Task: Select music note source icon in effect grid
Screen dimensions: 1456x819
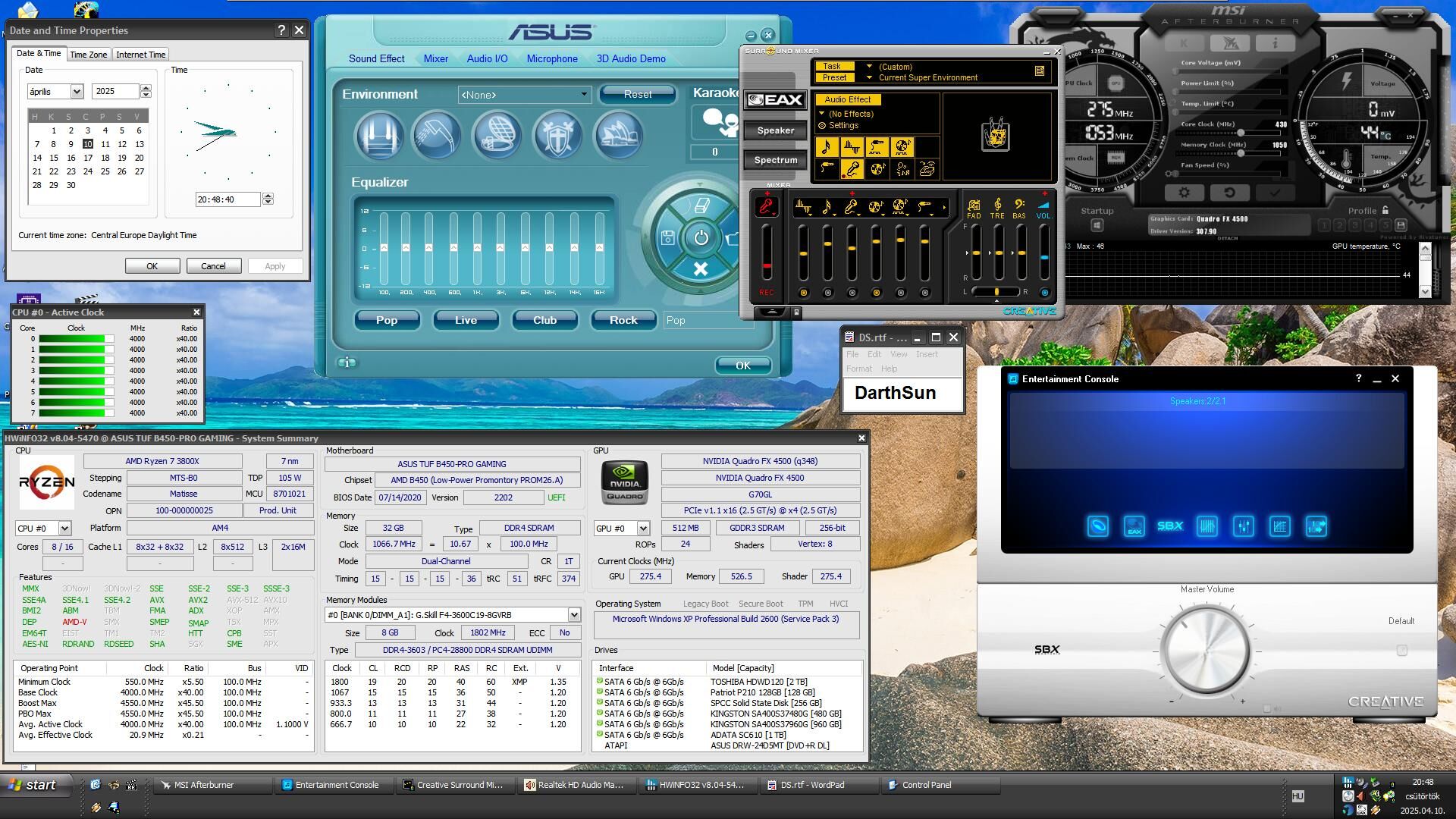Action: tap(827, 147)
